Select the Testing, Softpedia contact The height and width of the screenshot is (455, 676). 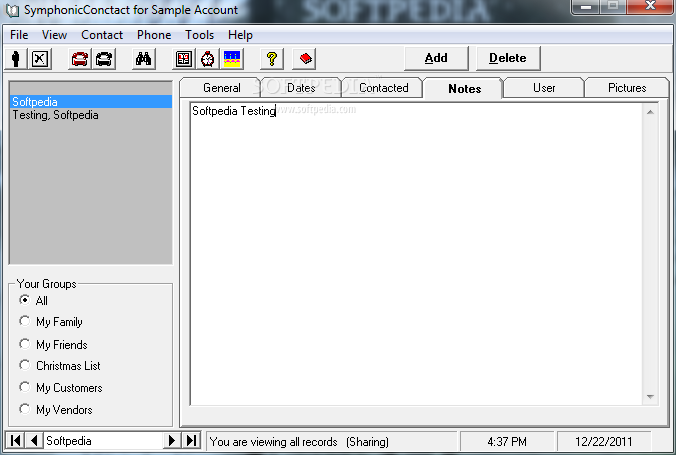(x=91, y=115)
